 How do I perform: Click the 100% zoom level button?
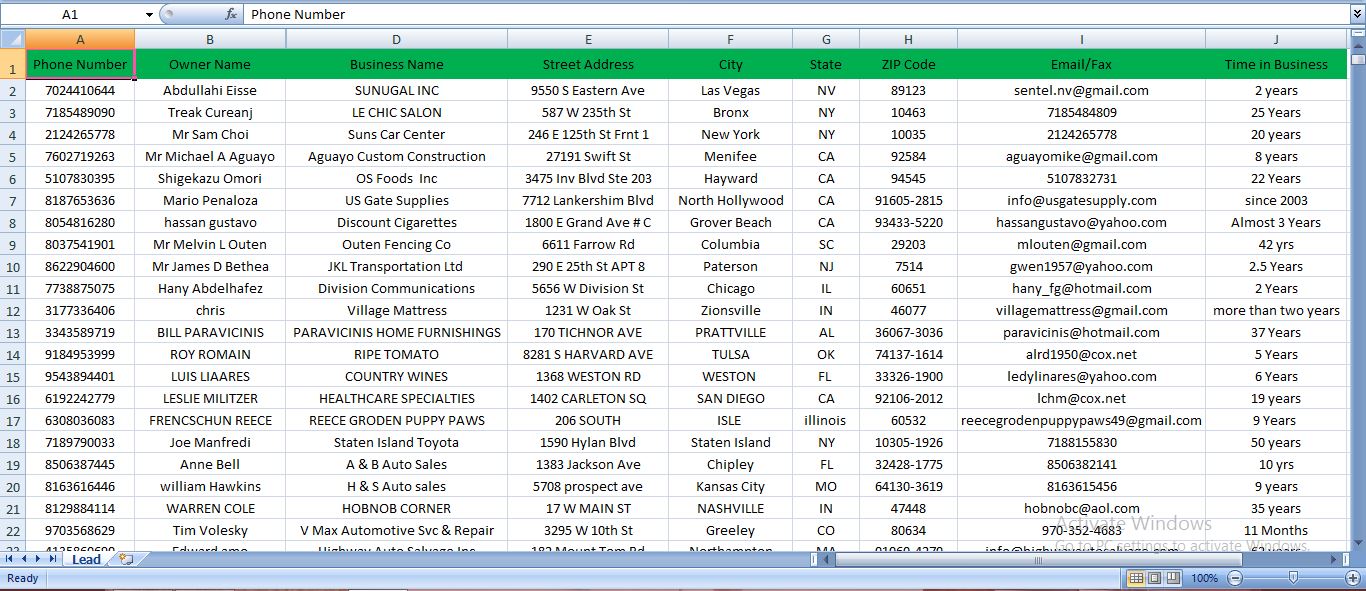coord(1204,578)
